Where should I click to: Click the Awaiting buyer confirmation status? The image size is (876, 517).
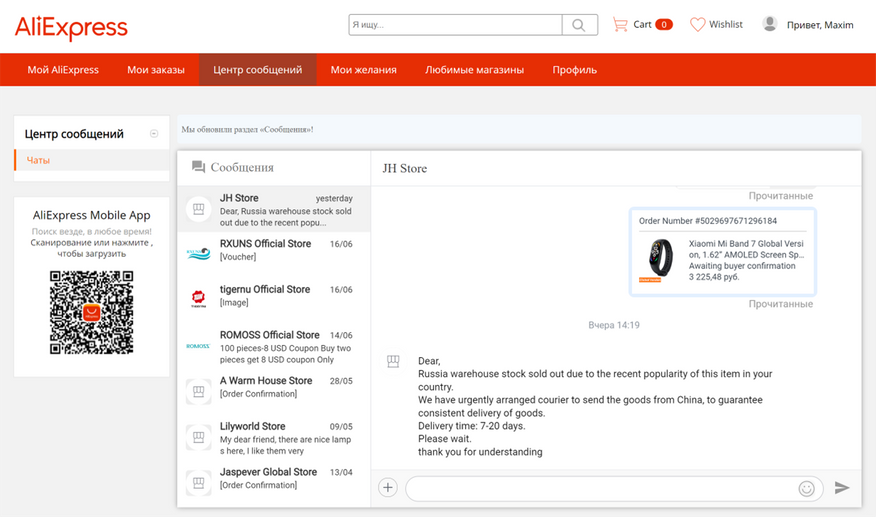click(742, 266)
